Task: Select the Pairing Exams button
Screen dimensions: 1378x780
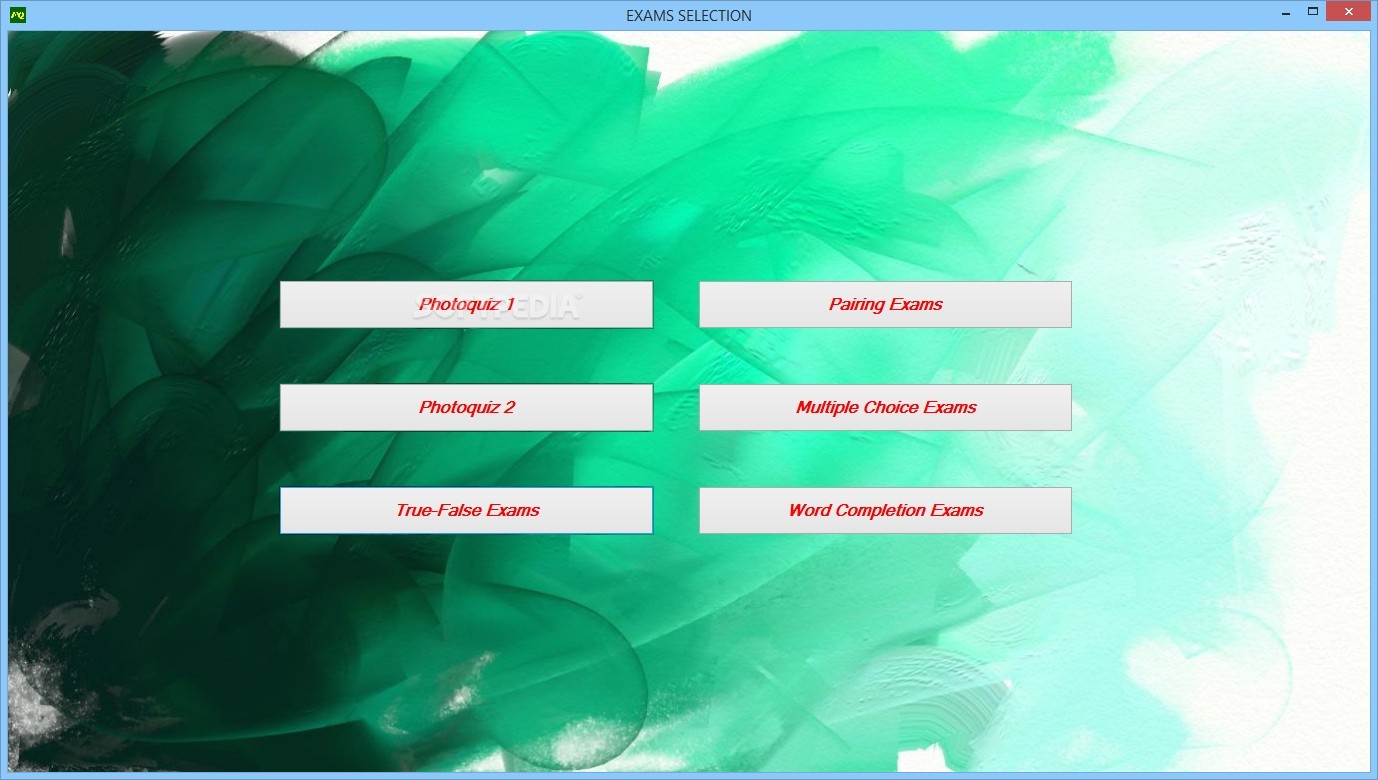Action: tap(885, 304)
